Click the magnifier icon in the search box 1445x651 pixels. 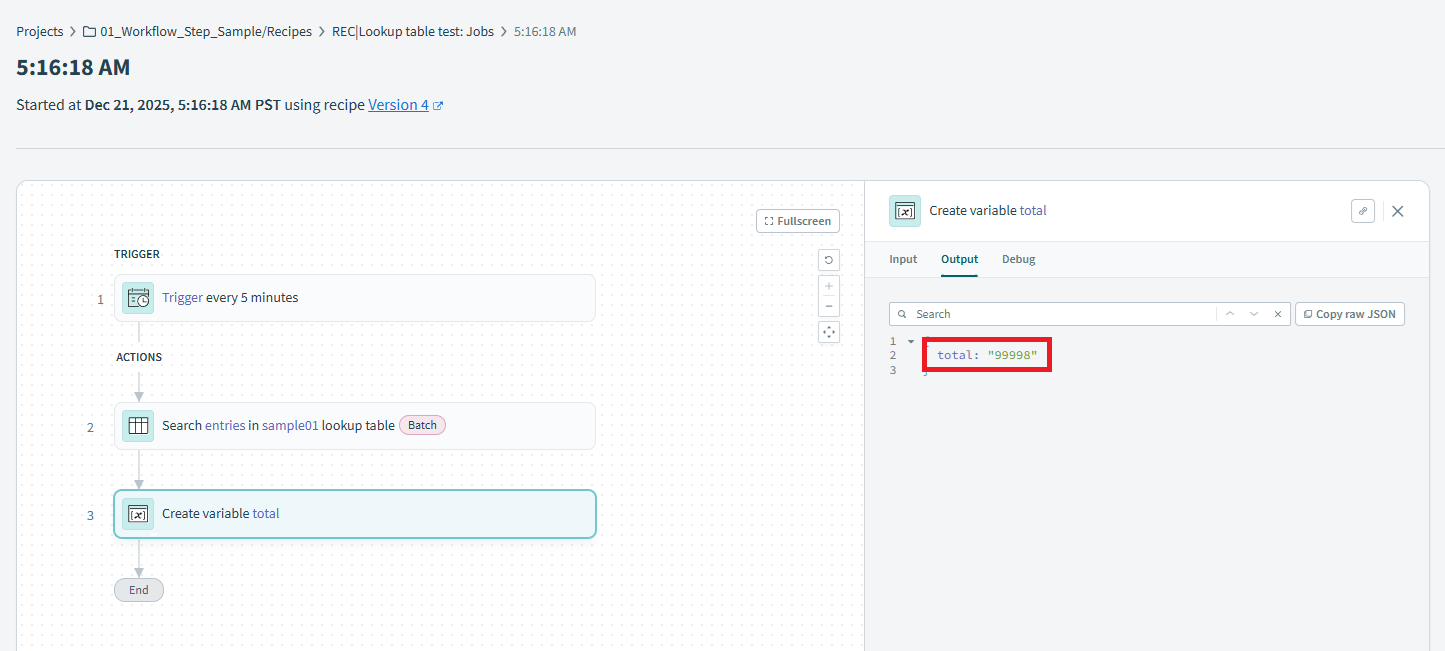coord(902,314)
